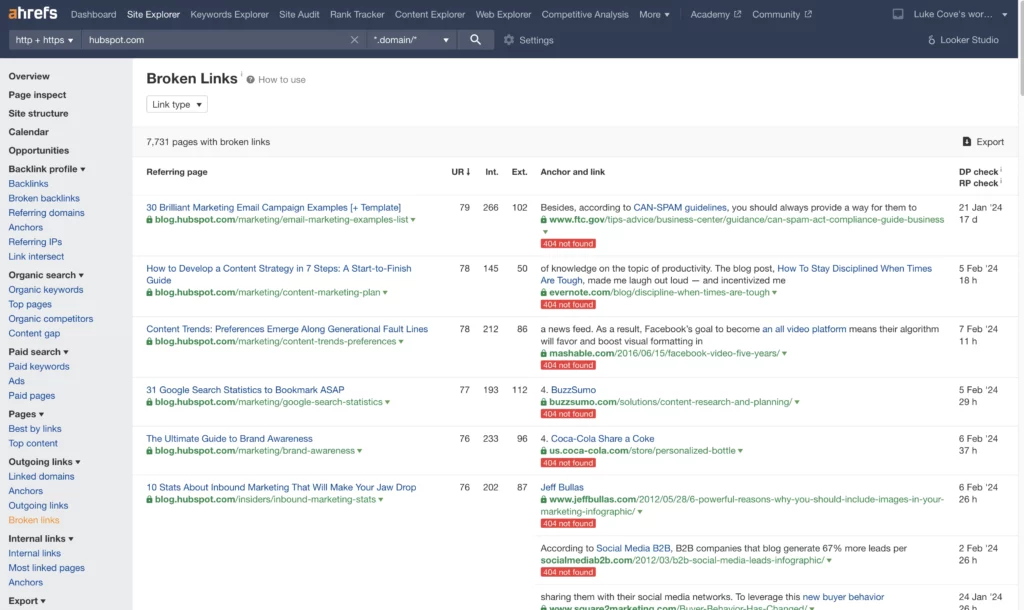Expand the More menu in top navigation
1024x610 pixels.
(x=654, y=14)
